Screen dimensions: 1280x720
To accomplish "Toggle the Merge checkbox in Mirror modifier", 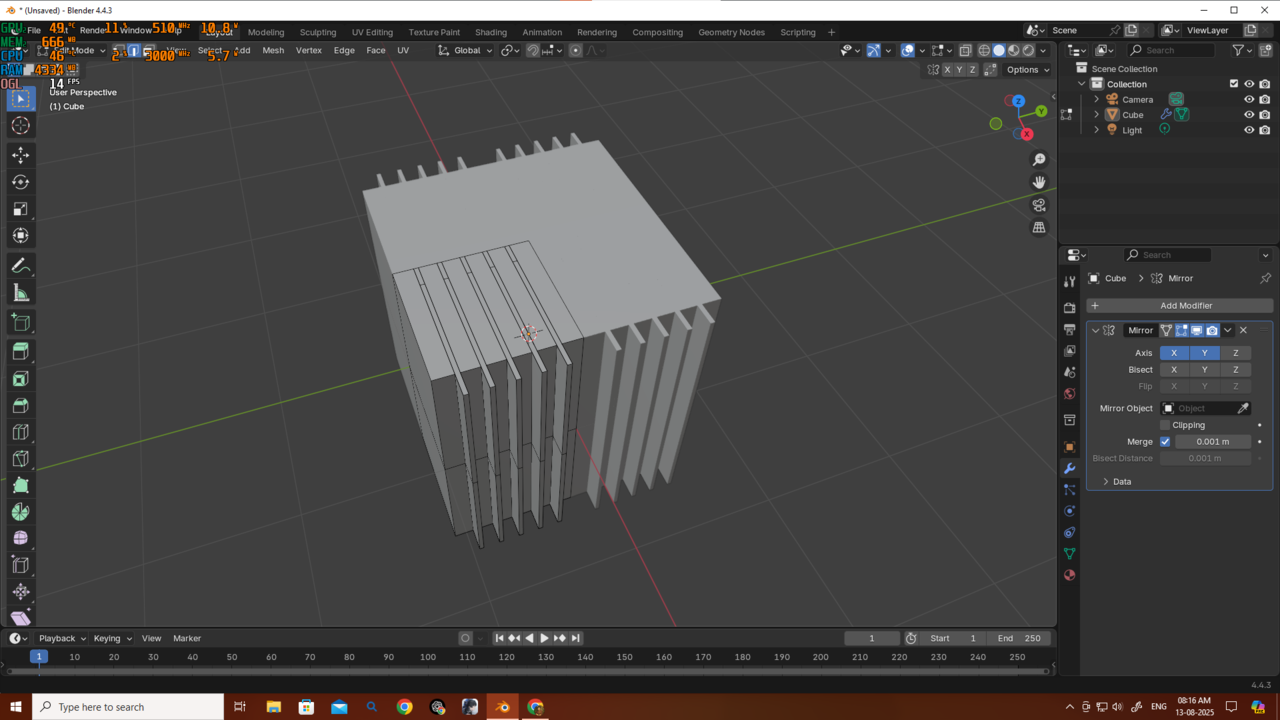I will [x=1165, y=442].
